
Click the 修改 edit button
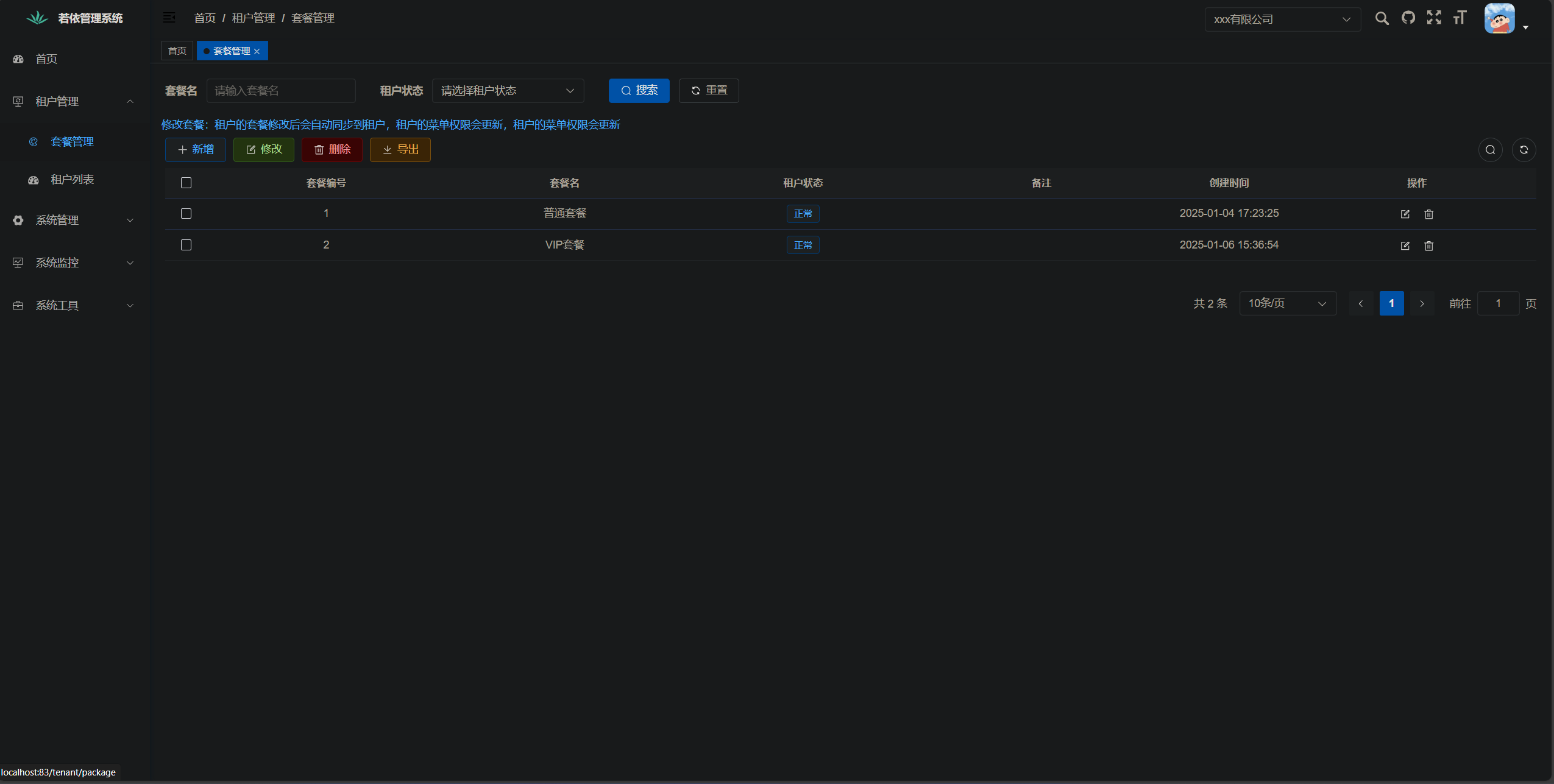point(263,150)
